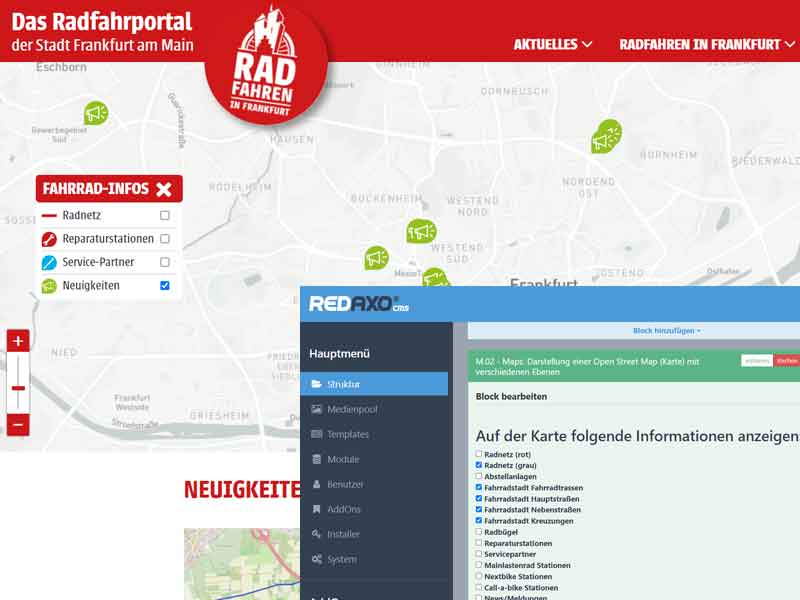800x600 pixels.
Task: Click the Redaxo CMS logo
Action: coord(359,304)
